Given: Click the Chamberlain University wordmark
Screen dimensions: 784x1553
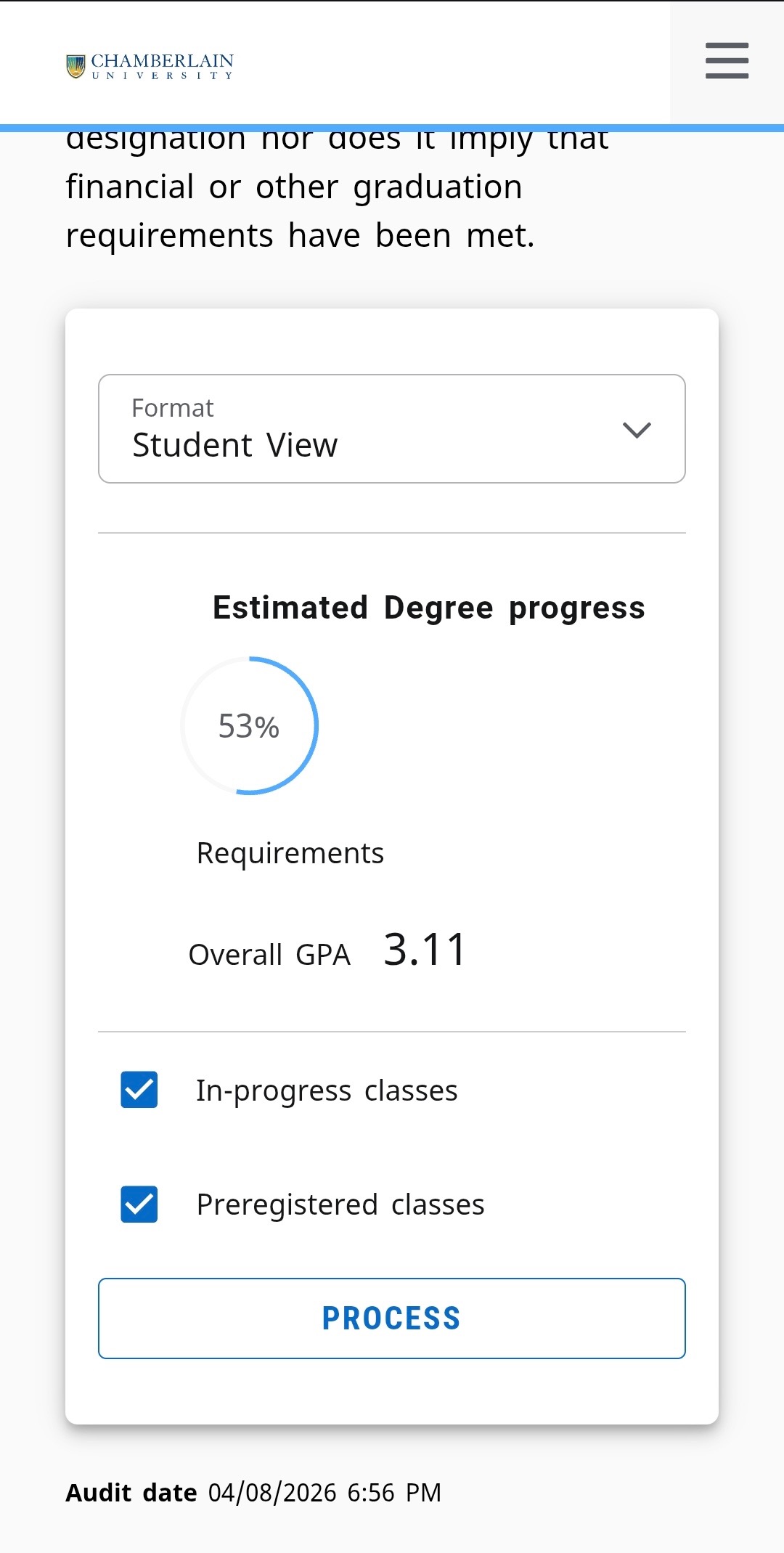Looking at the screenshot, I should pyautogui.click(x=162, y=65).
